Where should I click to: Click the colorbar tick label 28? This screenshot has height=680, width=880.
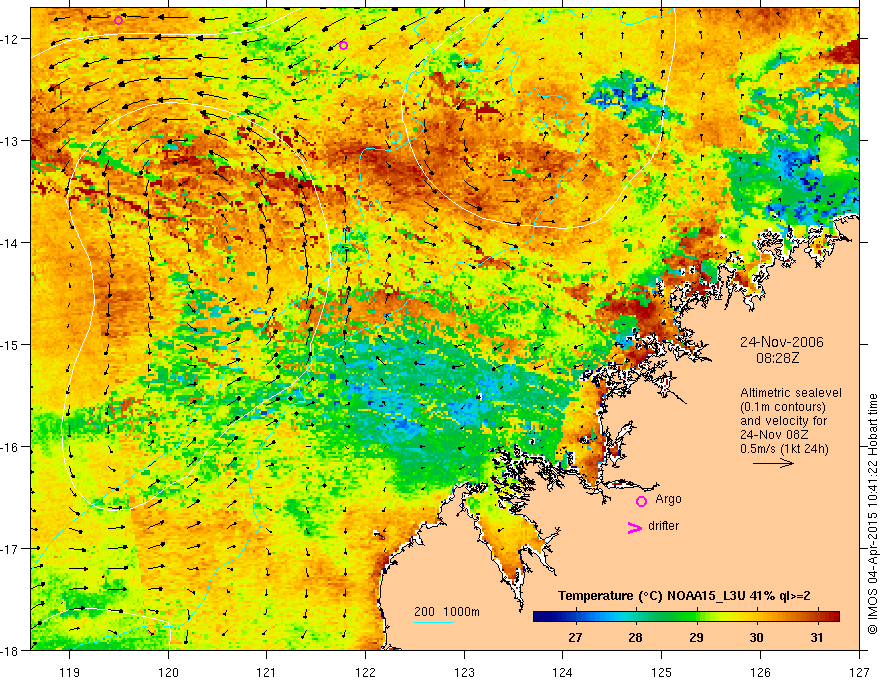tap(635, 637)
